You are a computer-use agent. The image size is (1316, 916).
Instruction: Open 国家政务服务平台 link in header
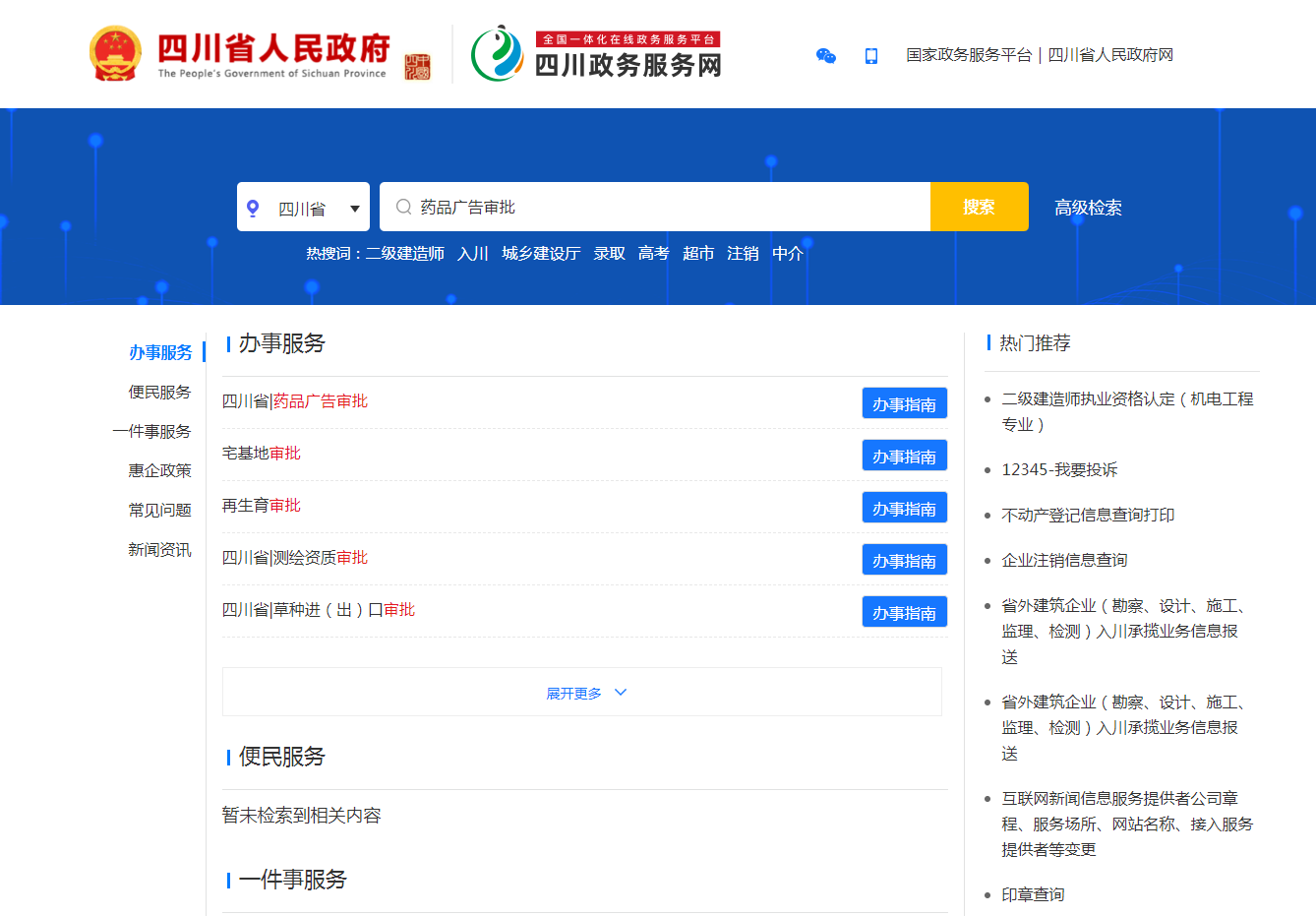968,55
